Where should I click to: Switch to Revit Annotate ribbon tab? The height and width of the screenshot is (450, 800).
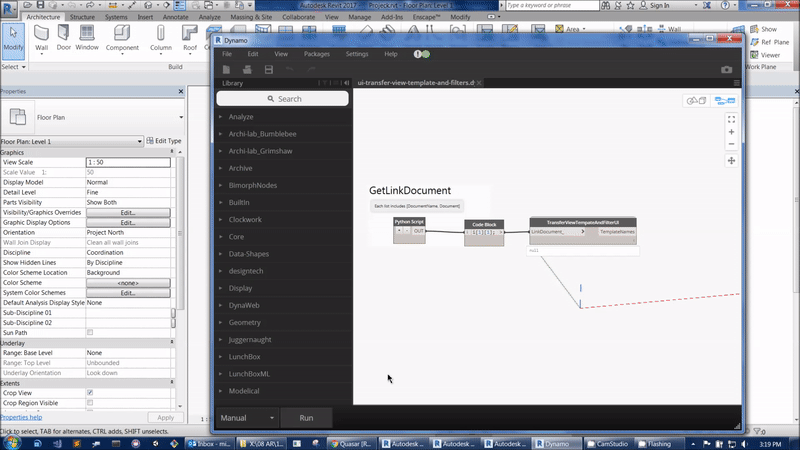pos(175,17)
